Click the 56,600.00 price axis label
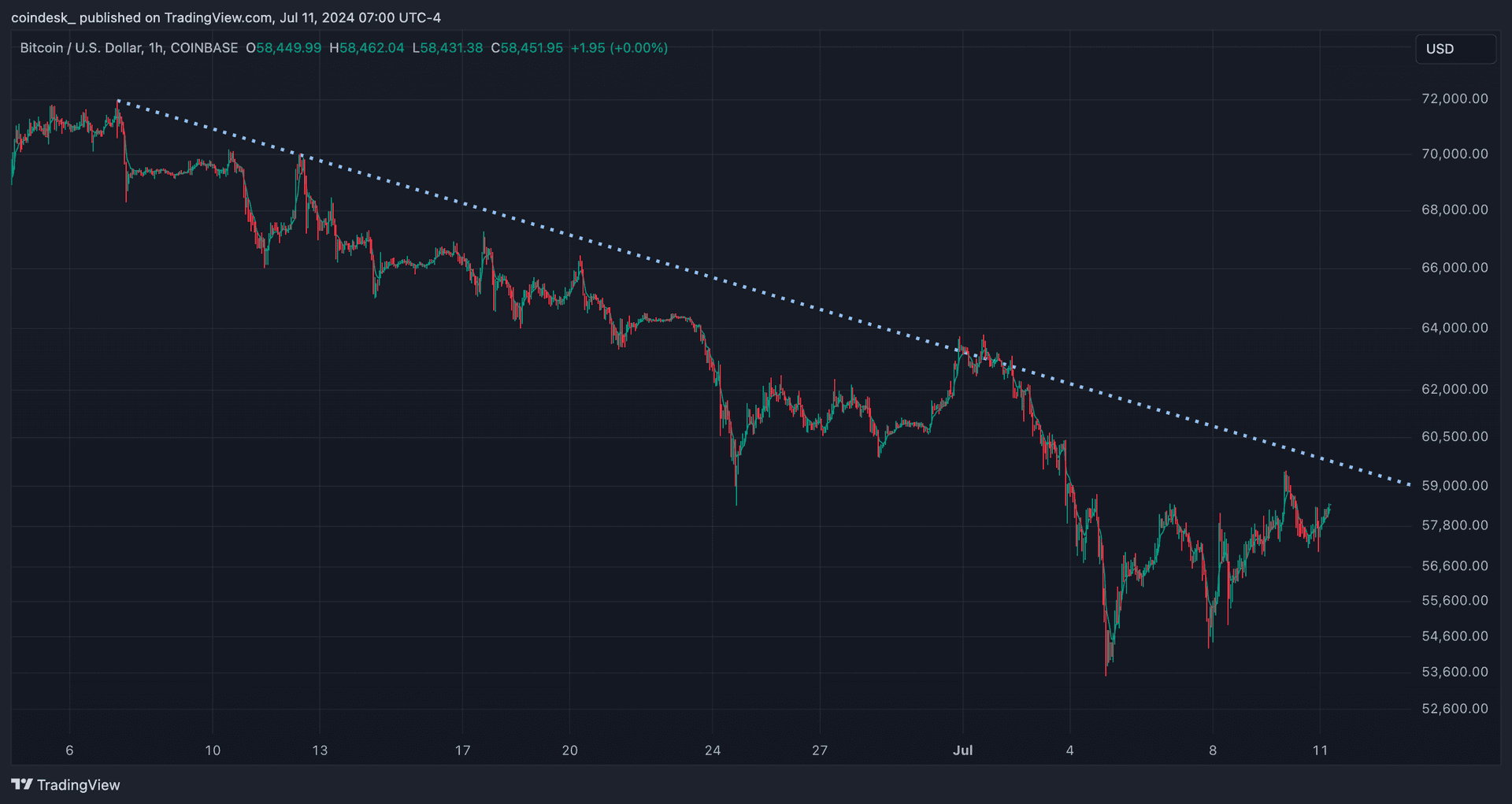The width and height of the screenshot is (1512, 804). (1455, 566)
